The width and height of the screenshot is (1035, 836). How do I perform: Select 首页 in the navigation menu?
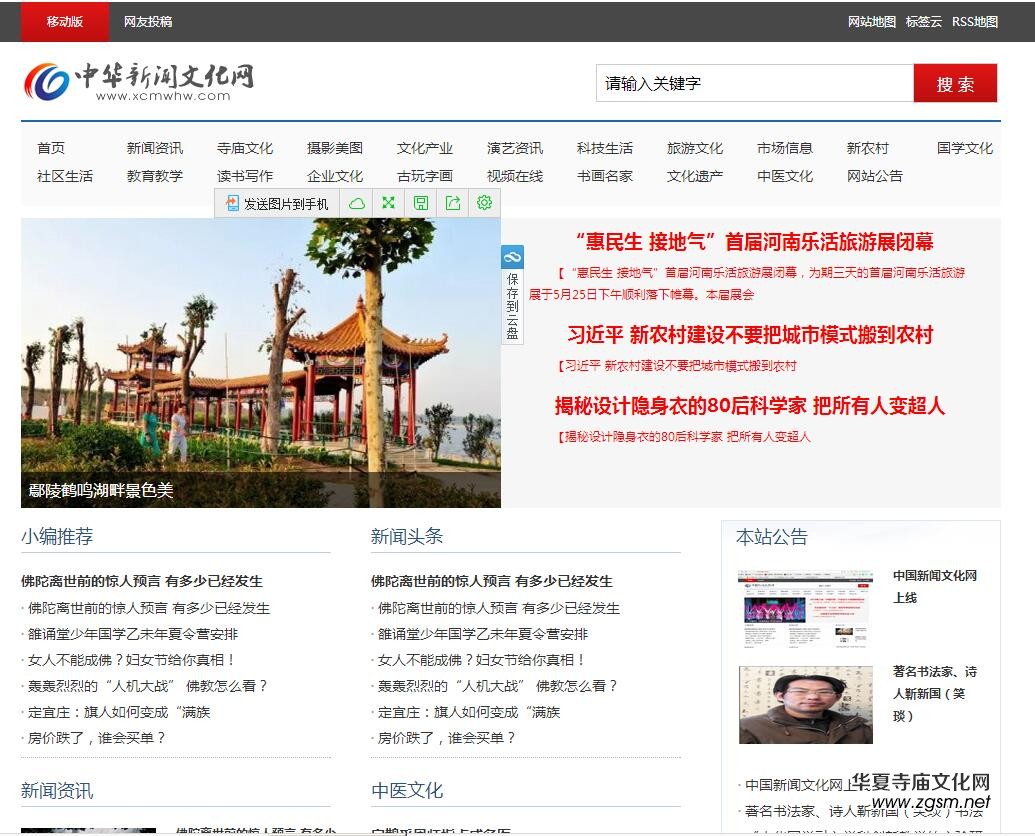[x=51, y=147]
